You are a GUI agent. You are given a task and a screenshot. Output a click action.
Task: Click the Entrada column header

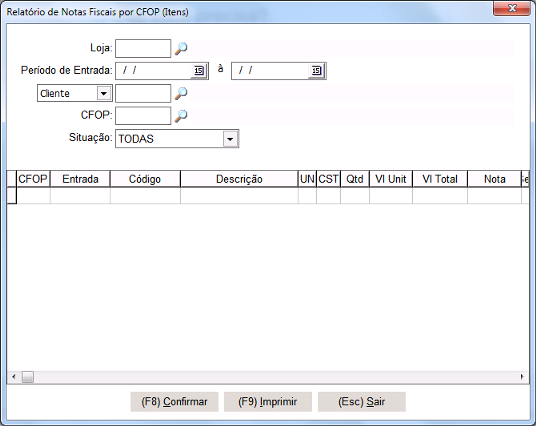click(80, 179)
